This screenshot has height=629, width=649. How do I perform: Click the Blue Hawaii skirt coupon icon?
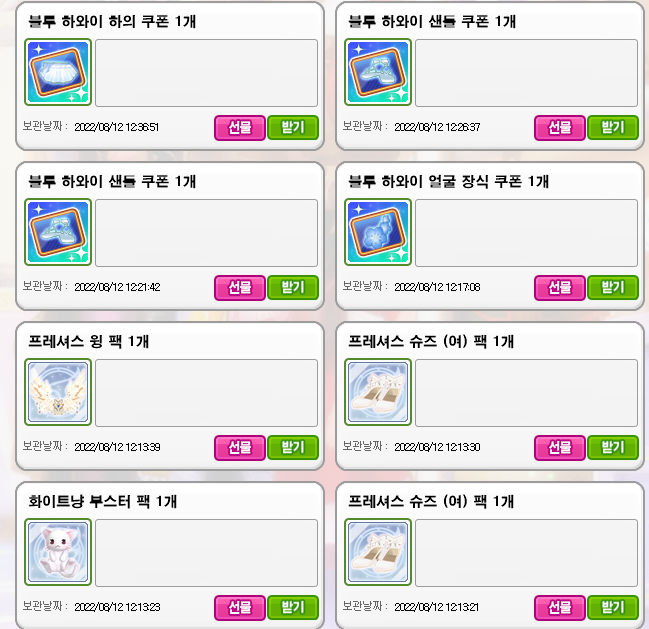pyautogui.click(x=58, y=72)
